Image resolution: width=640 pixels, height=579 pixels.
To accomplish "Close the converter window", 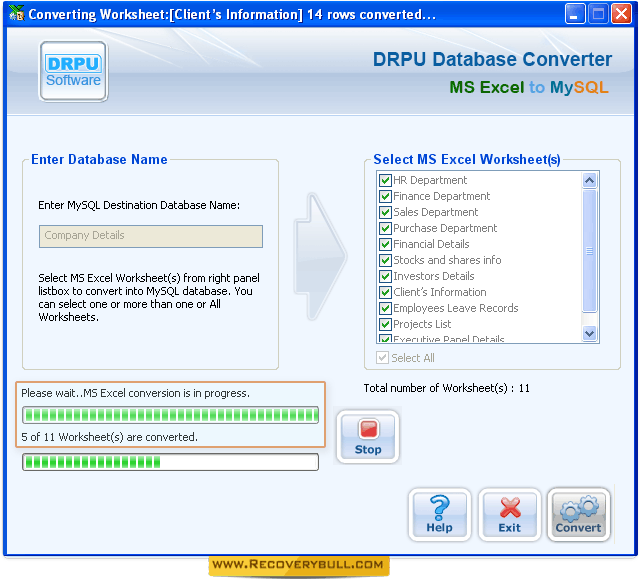I will coord(621,14).
